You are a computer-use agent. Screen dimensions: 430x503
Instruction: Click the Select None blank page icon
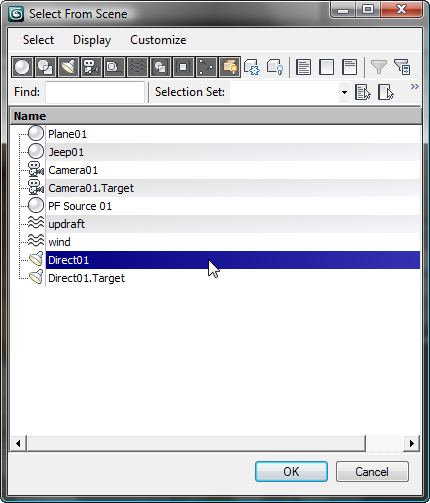tap(326, 67)
